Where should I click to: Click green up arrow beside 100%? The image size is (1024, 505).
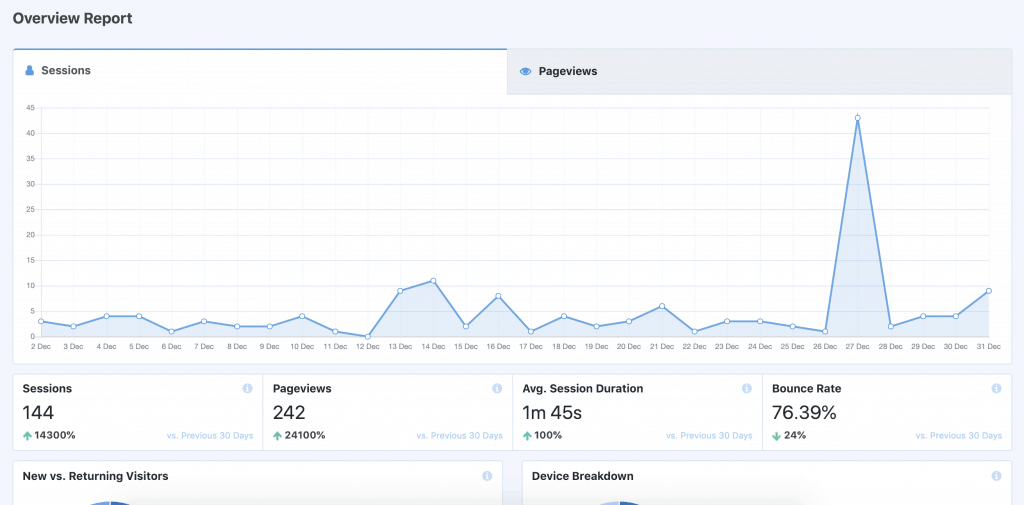(527, 436)
